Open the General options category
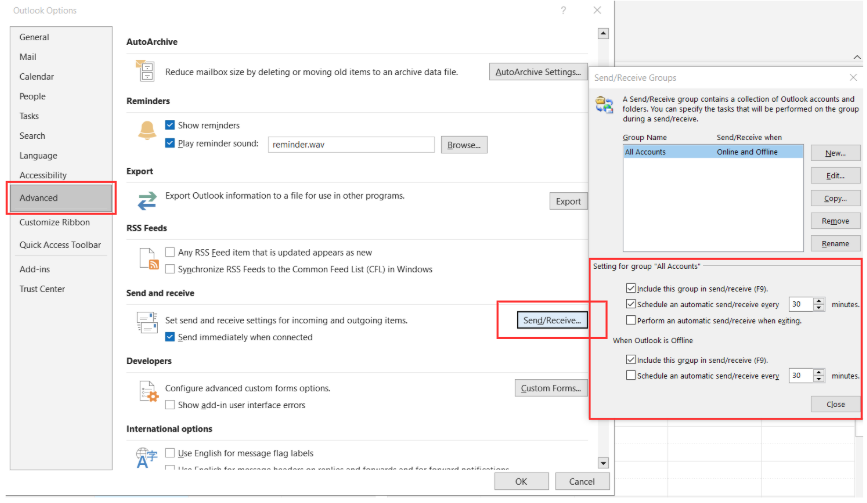Image resolution: width=867 pixels, height=503 pixels. pyautogui.click(x=61, y=37)
